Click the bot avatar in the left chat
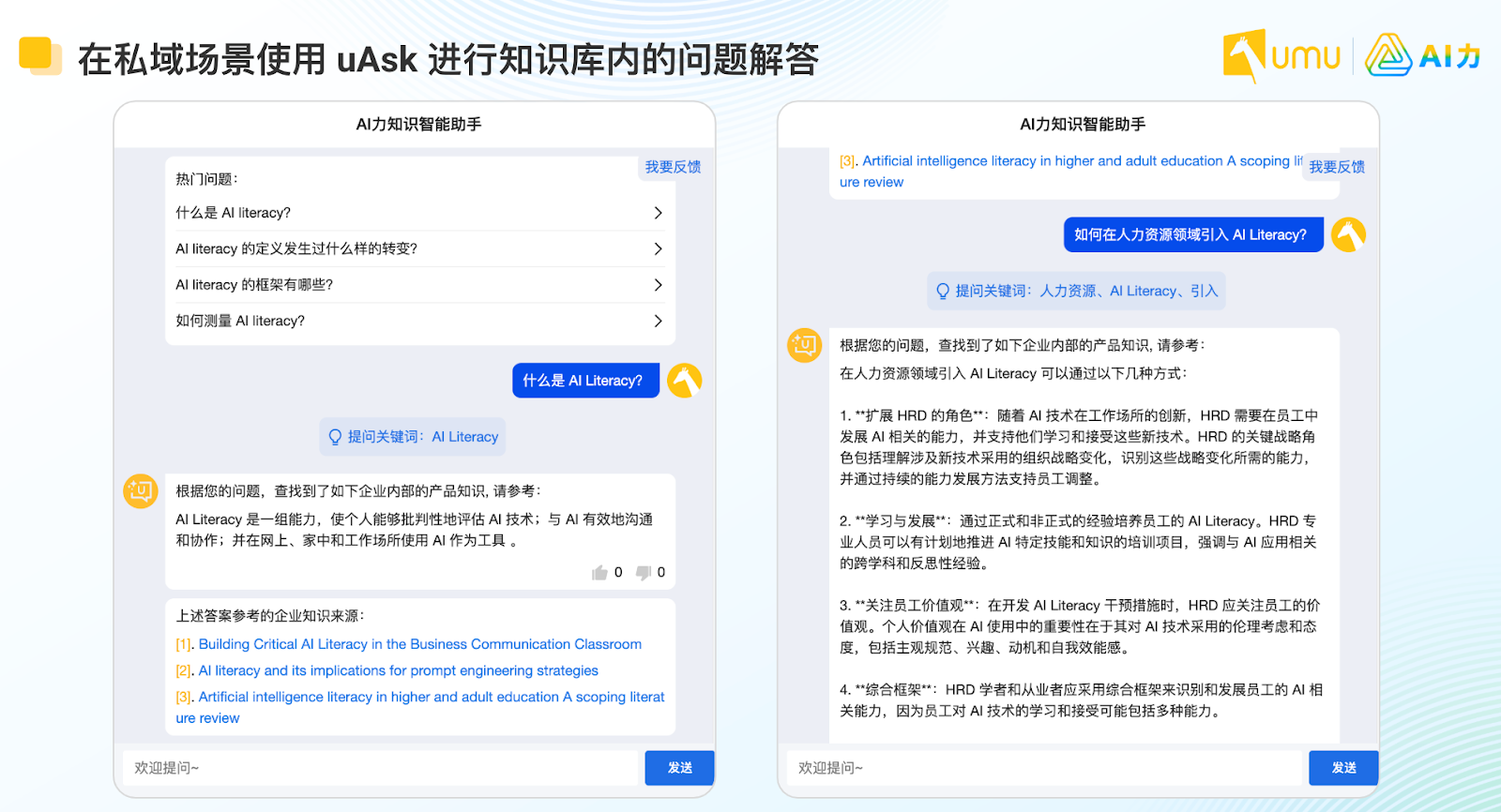This screenshot has height=812, width=1501. point(141,490)
